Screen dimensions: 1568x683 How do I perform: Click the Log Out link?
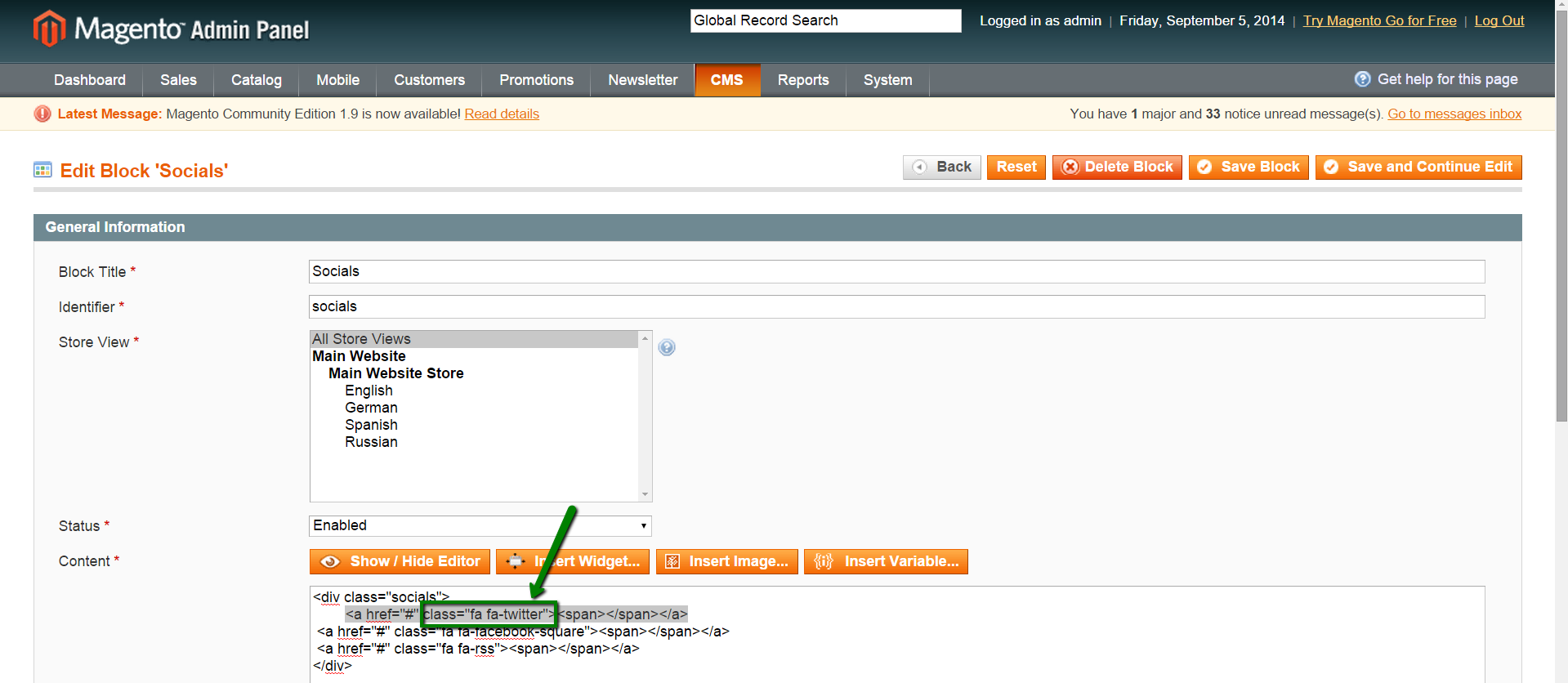(x=1499, y=21)
